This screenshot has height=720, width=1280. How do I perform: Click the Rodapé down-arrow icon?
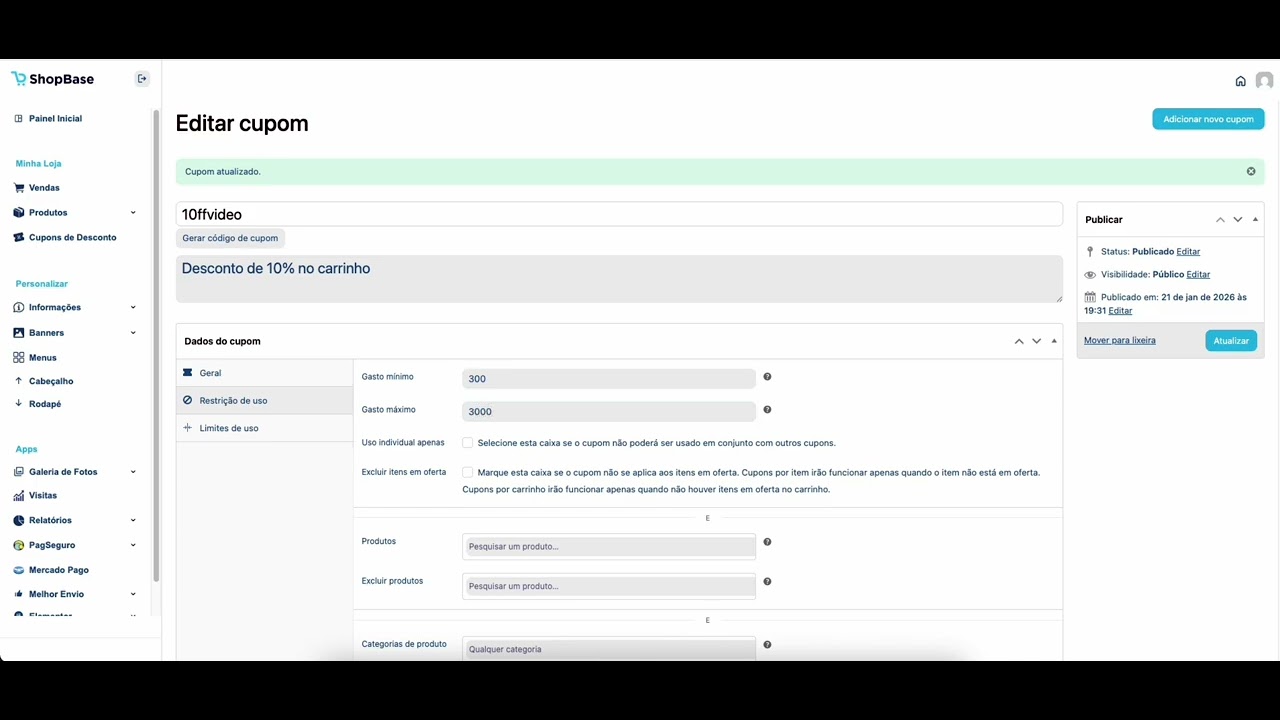pyautogui.click(x=19, y=404)
